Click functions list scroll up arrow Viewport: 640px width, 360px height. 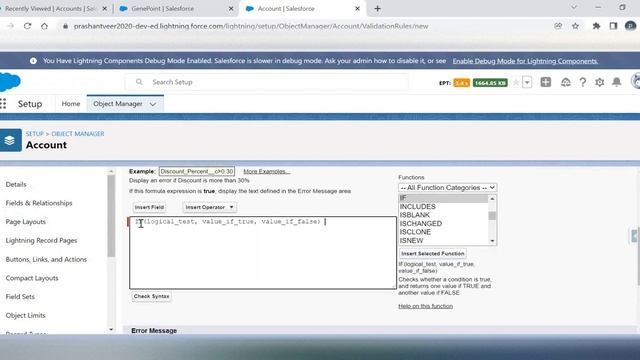pyautogui.click(x=492, y=199)
